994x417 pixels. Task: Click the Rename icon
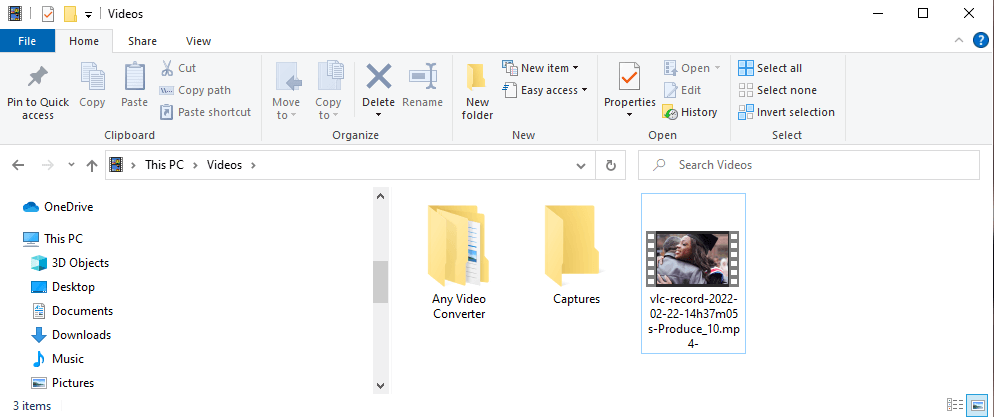tap(422, 77)
